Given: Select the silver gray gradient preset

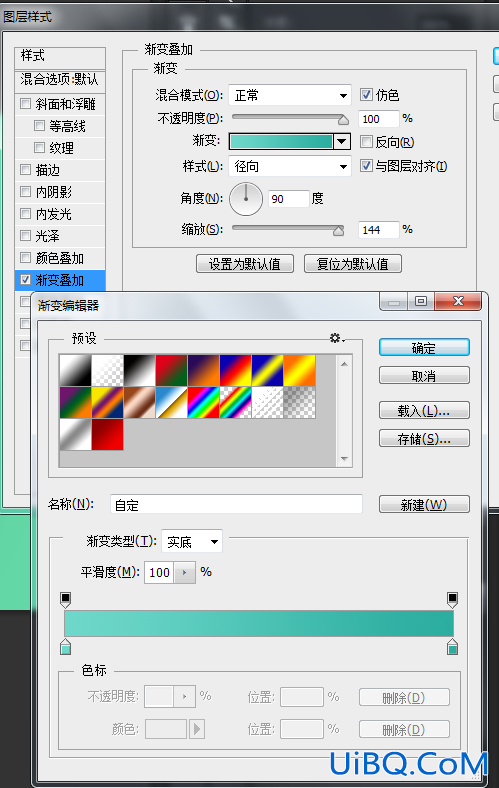Looking at the screenshot, I should pos(75,435).
